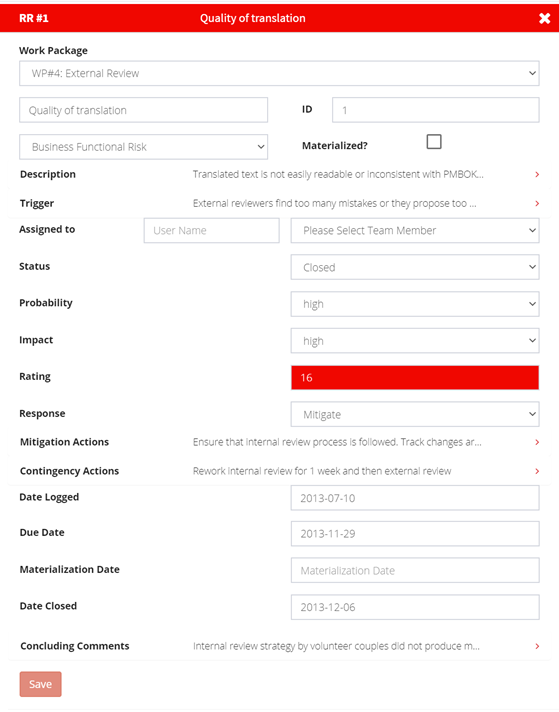Open the Work Package dropdown
559x712 pixels.
(x=279, y=73)
